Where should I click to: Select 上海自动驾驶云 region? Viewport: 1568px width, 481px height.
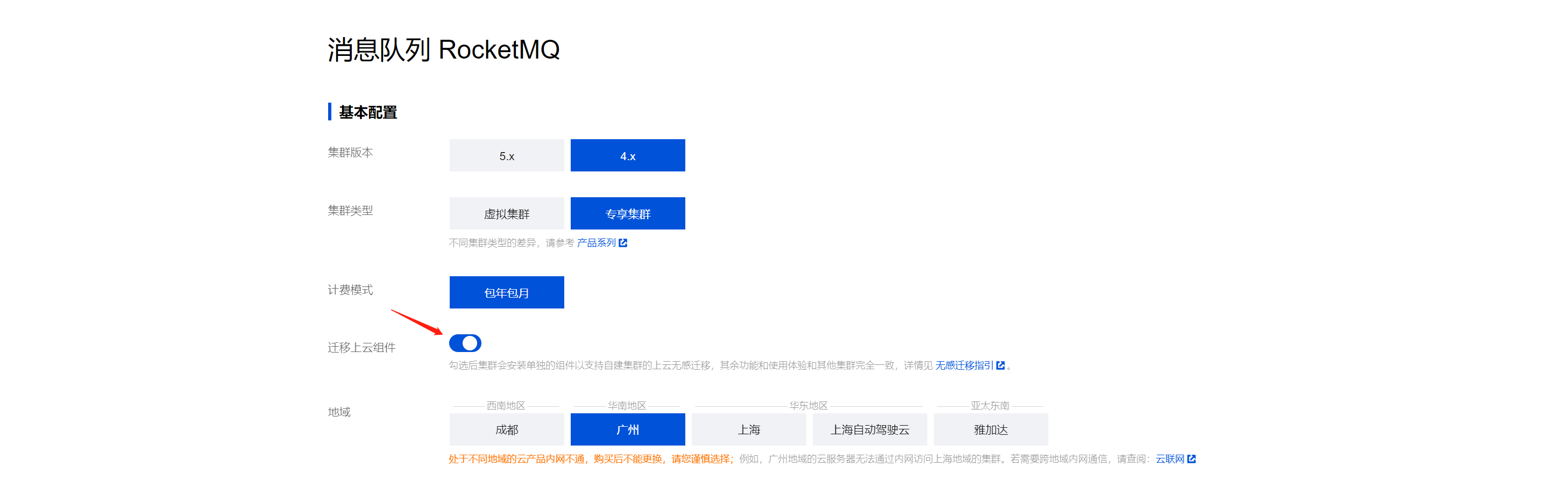click(x=870, y=429)
